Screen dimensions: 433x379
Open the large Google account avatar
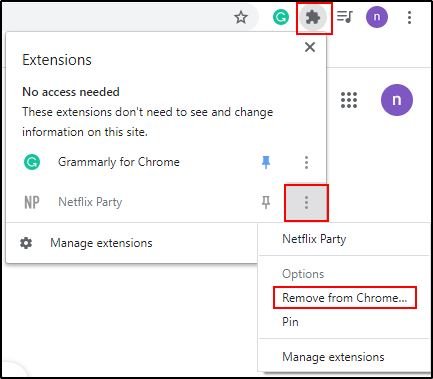397,100
